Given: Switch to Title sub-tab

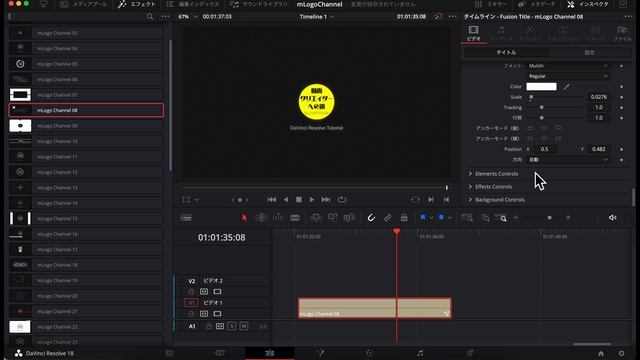Looking at the screenshot, I should tap(506, 53).
